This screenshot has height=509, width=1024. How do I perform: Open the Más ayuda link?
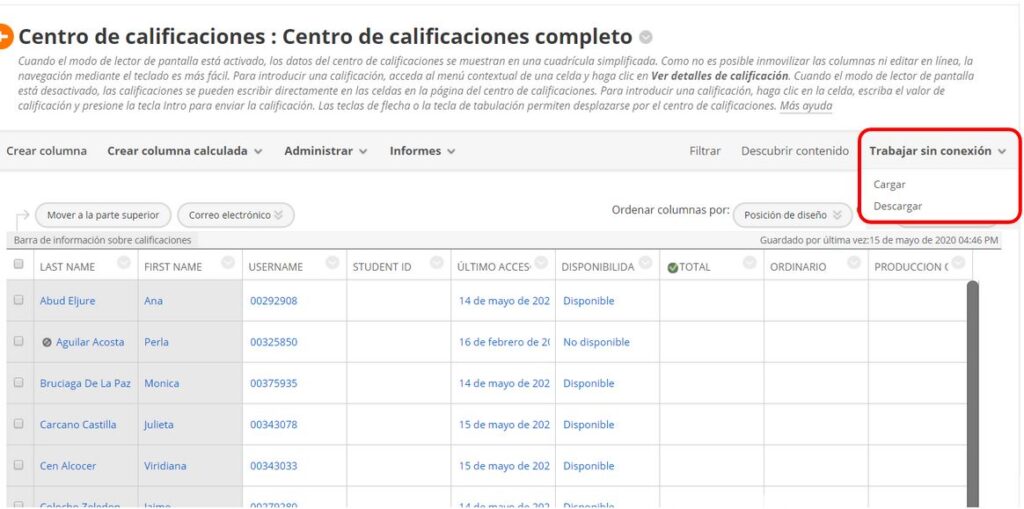805,106
